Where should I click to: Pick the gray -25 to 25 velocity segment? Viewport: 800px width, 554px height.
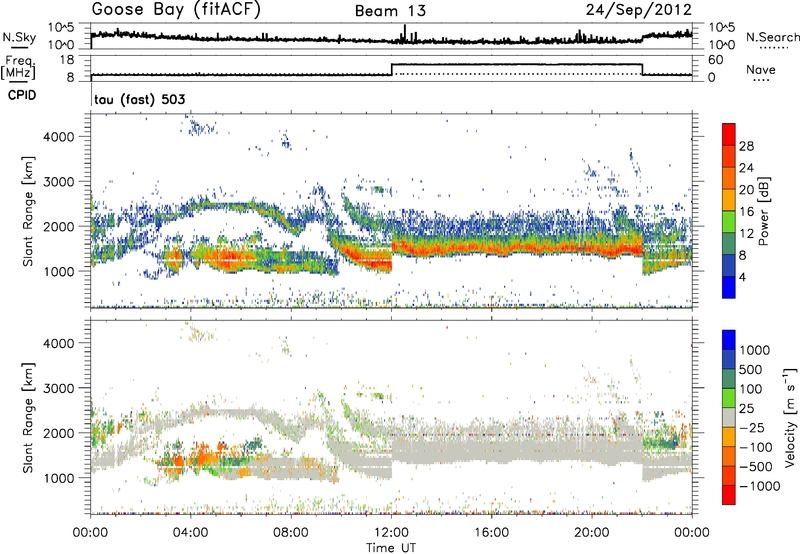pyautogui.click(x=729, y=418)
